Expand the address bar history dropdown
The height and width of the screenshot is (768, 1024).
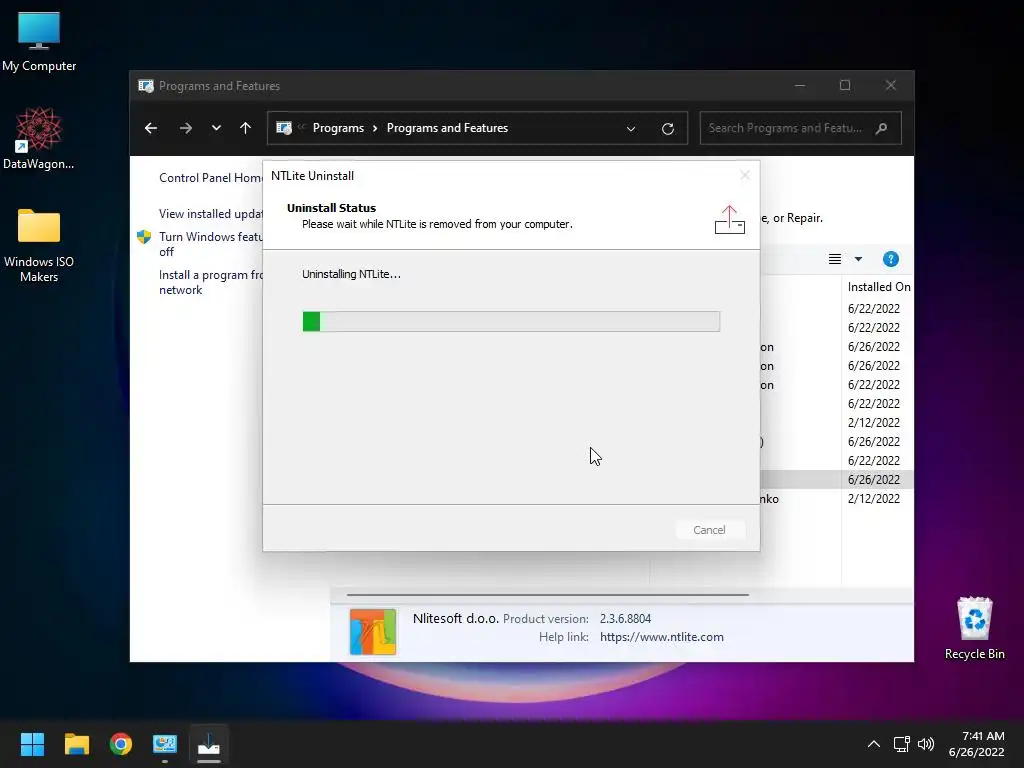click(x=631, y=129)
